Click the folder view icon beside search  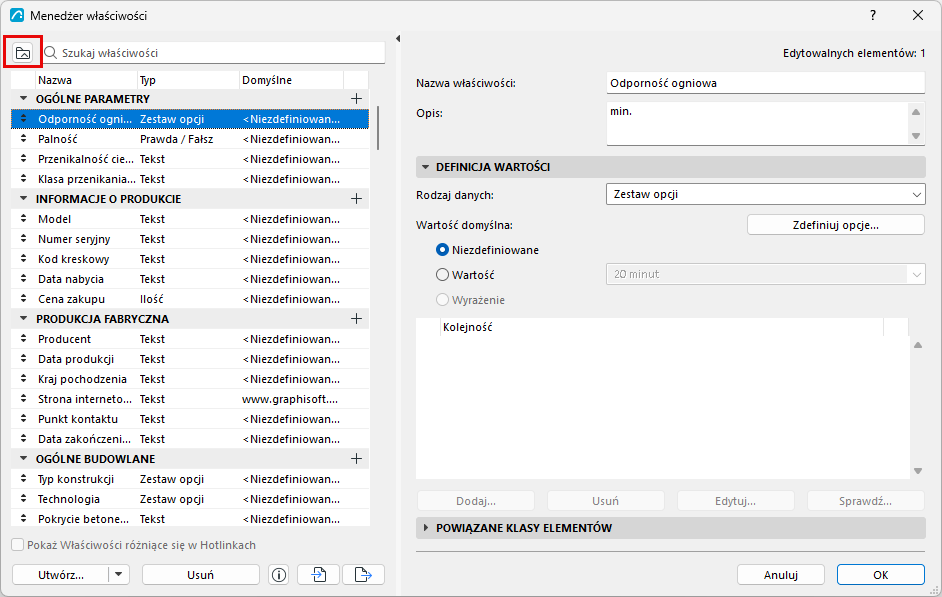23,53
